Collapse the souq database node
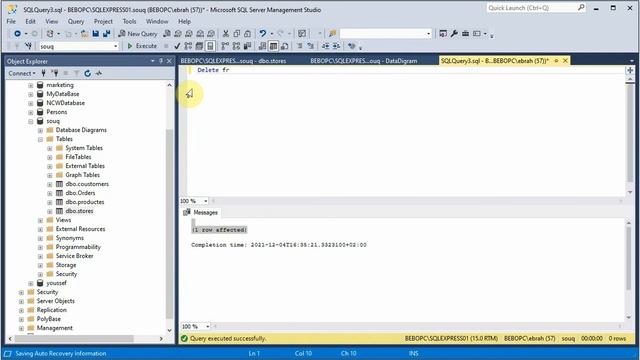The image size is (640, 360). (31, 121)
